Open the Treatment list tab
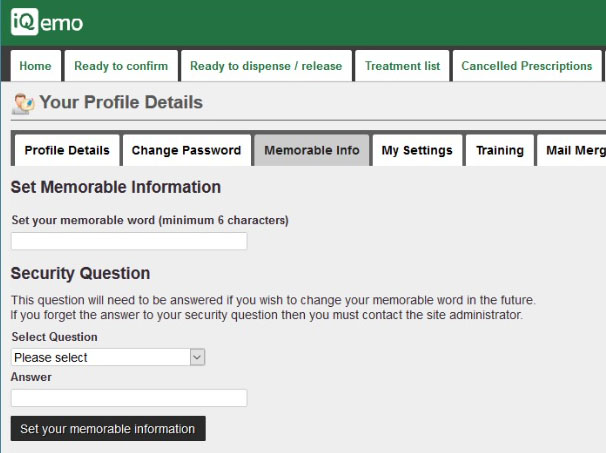 point(402,66)
